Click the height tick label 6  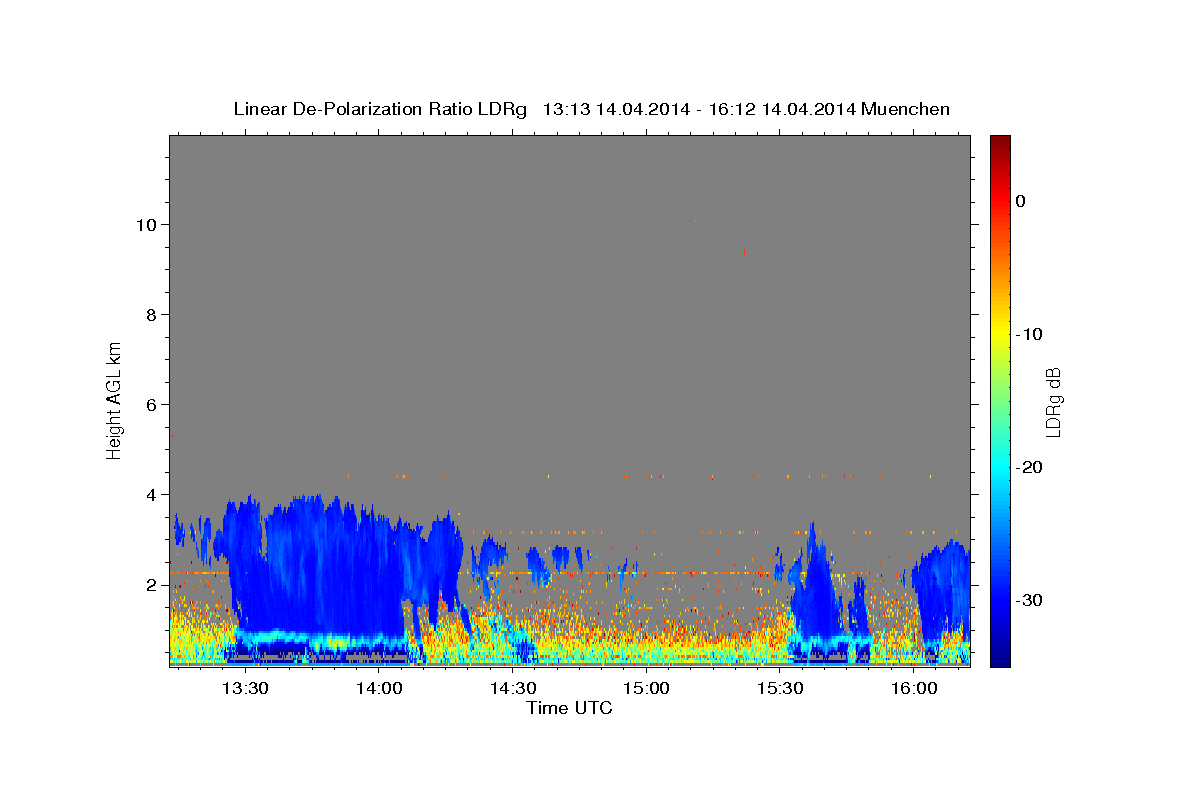coord(151,405)
